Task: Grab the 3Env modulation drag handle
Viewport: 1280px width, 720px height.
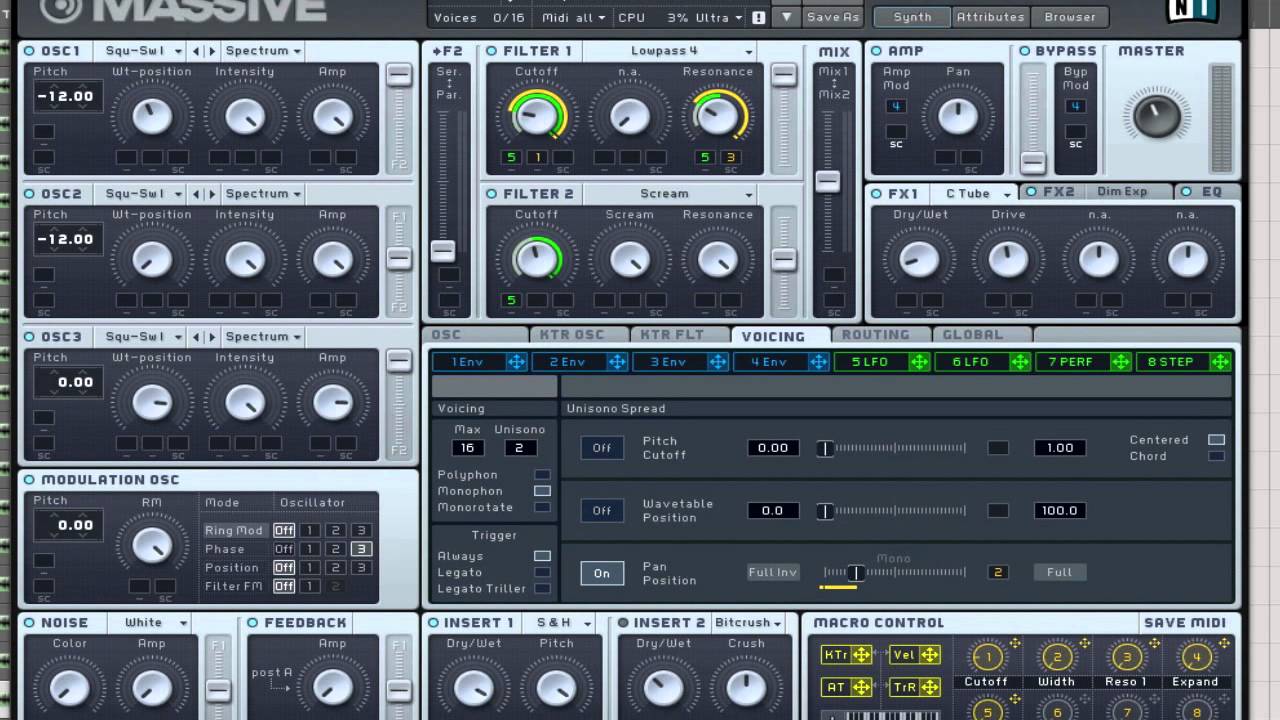Action: 718,362
